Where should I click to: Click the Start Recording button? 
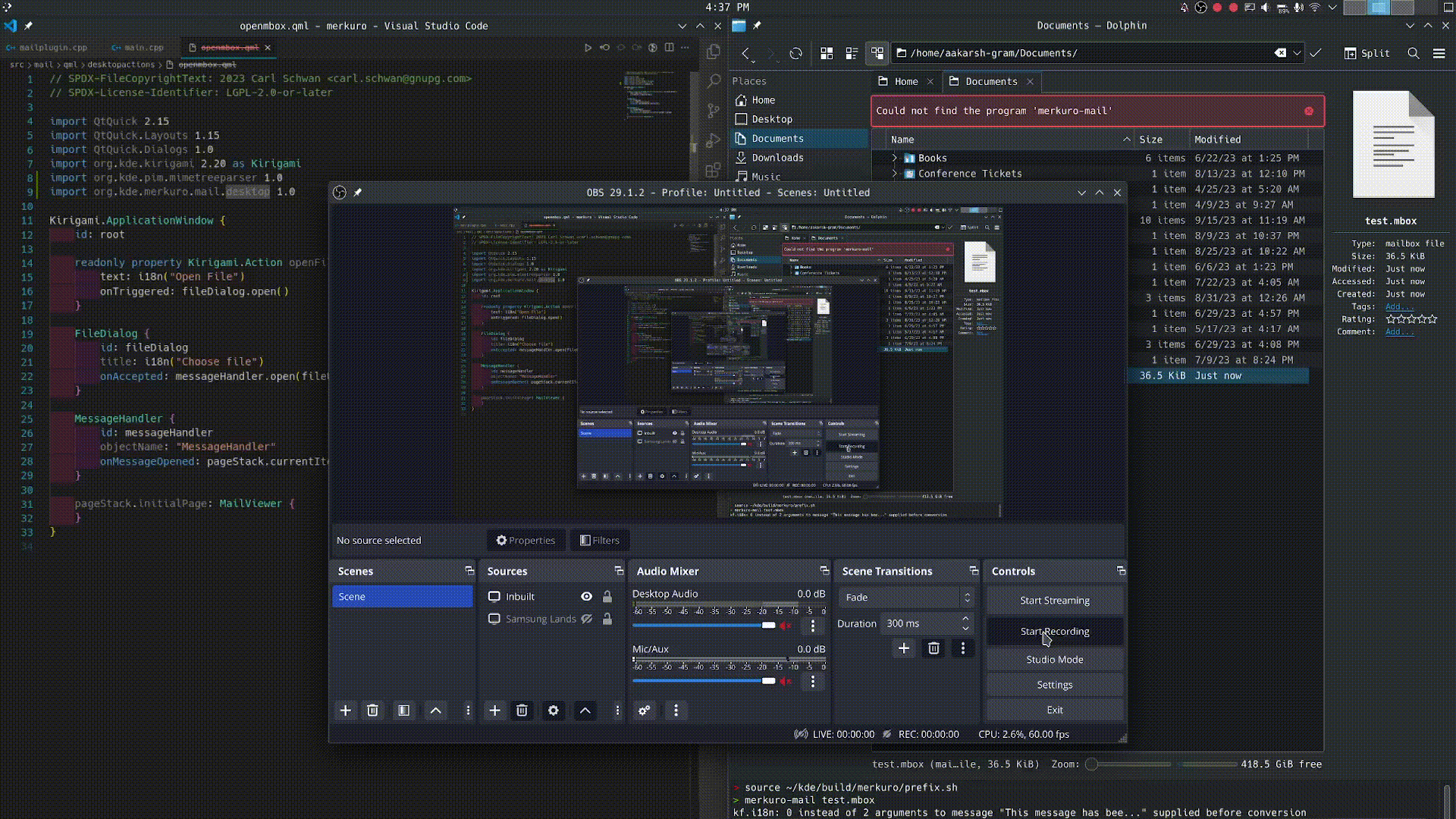(1054, 632)
